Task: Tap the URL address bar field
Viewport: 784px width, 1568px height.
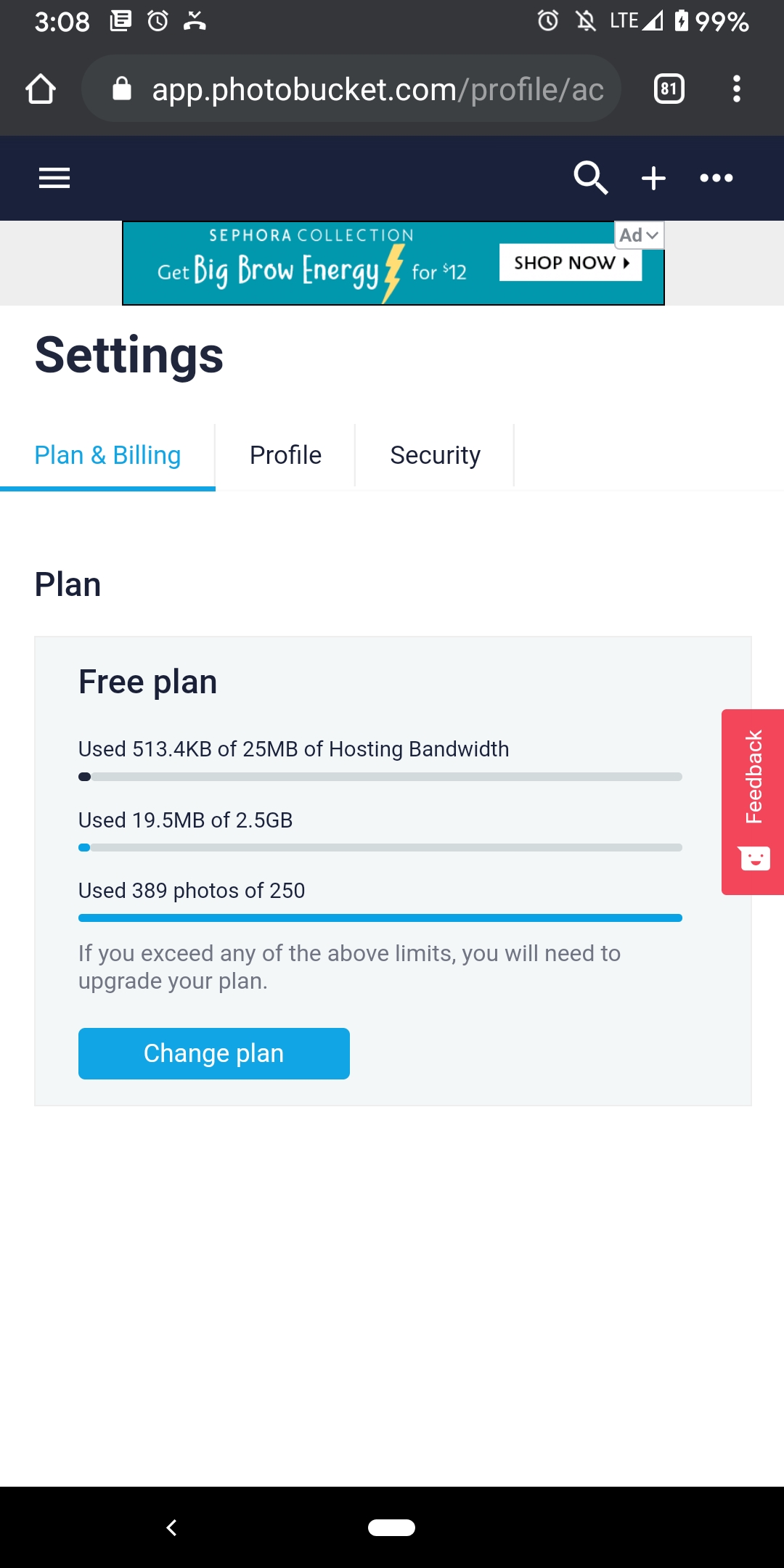Action: click(x=377, y=89)
